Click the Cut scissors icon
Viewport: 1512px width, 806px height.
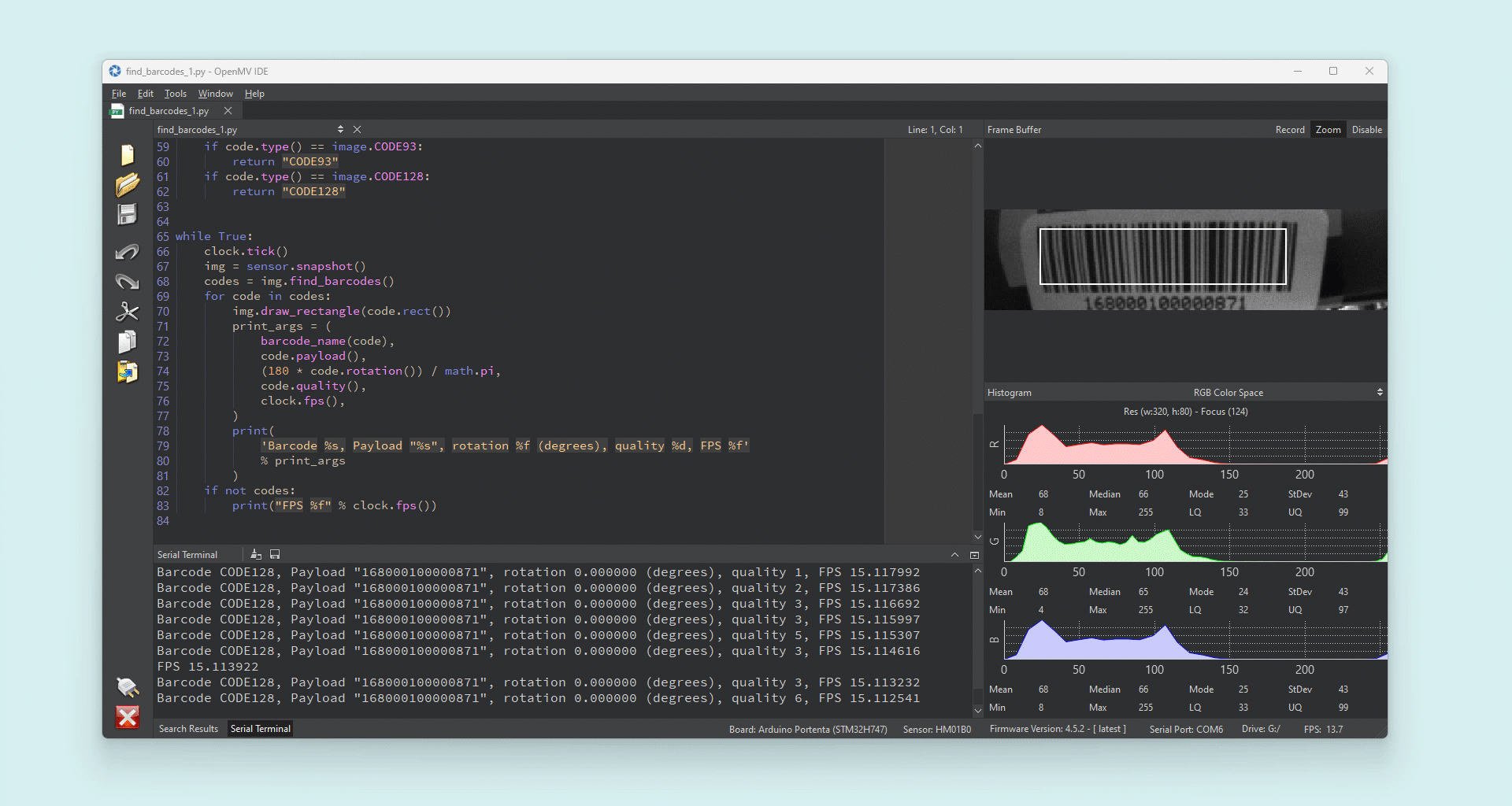127,312
